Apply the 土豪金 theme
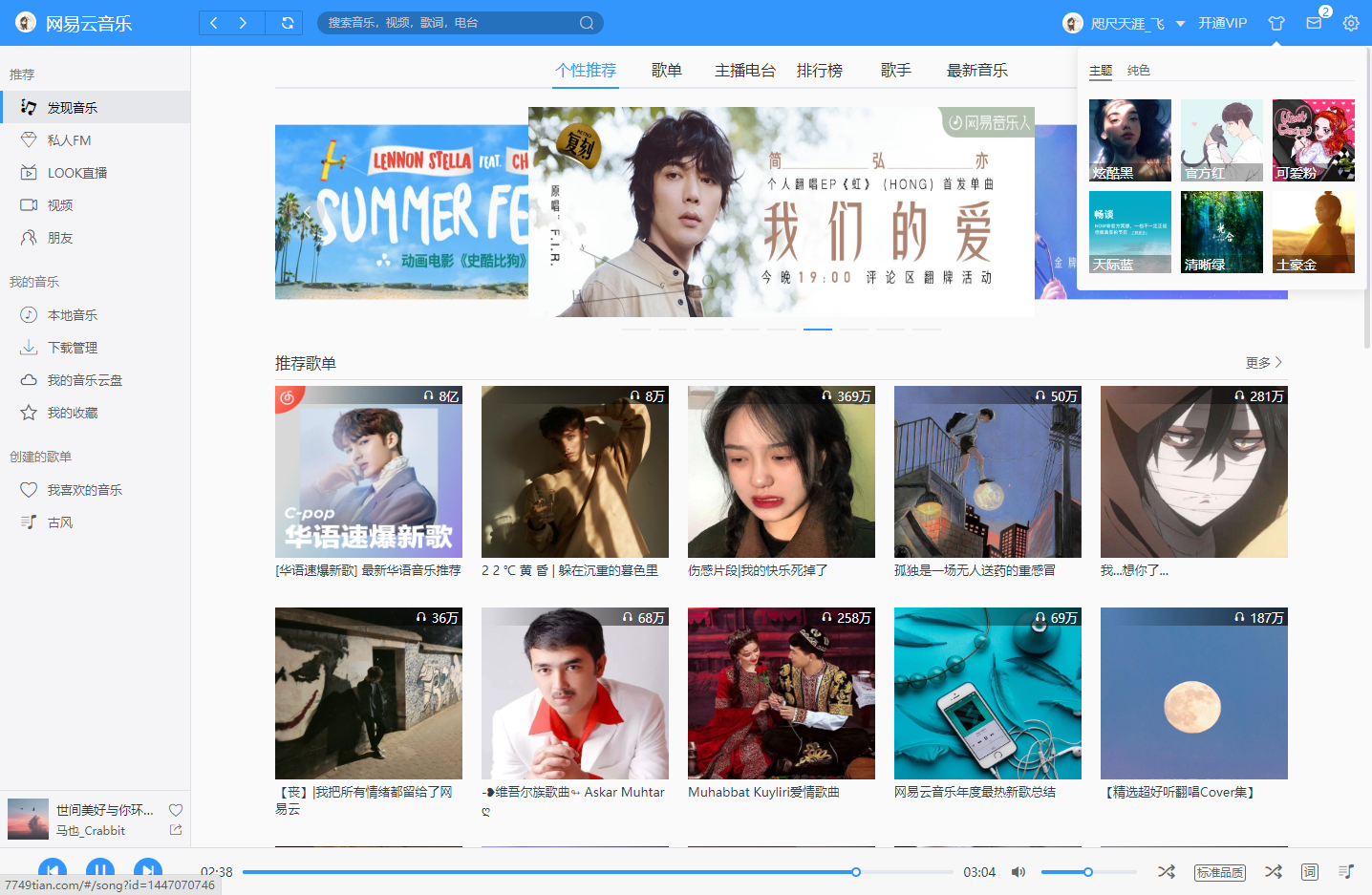Image resolution: width=1372 pixels, height=895 pixels. 1314,232
